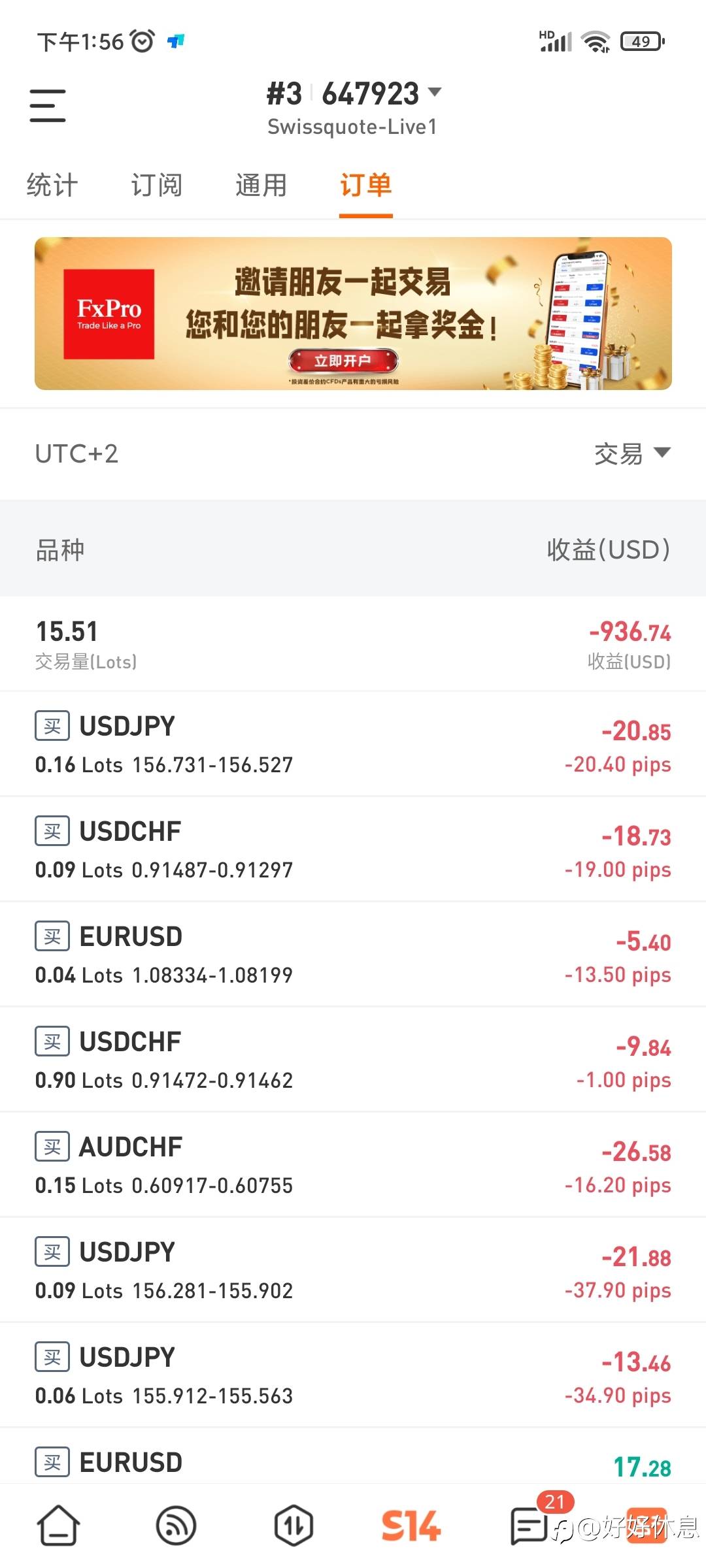Switch to the 订阅 tab

[x=157, y=185]
